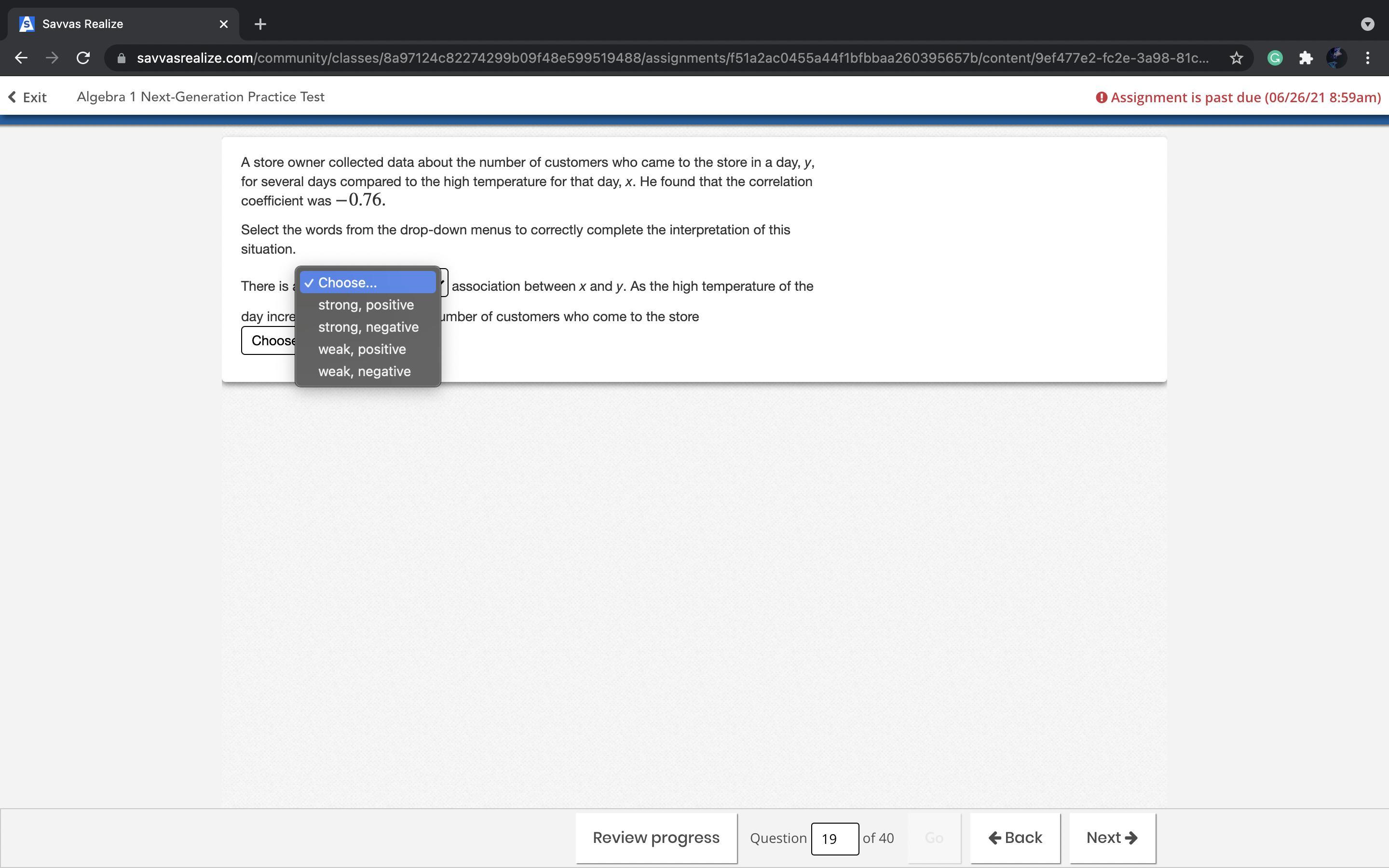The image size is (1389, 868).
Task: Reload the page
Action: click(83, 58)
